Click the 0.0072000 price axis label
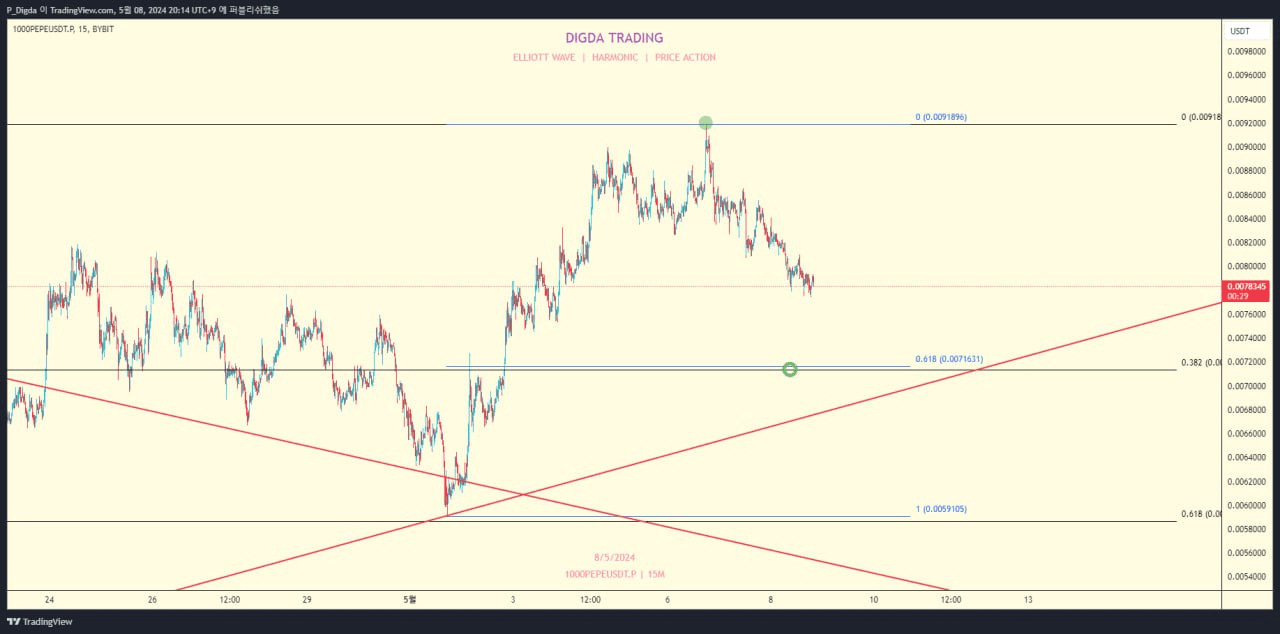 (x=1248, y=362)
